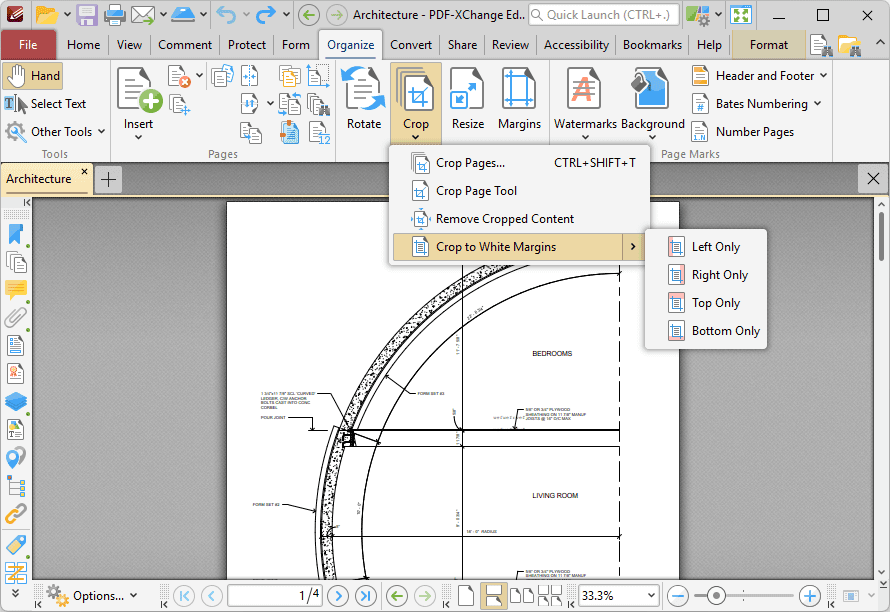Viewport: 890px width, 612px height.
Task: Open the attachments paperclip sidebar icon
Action: [x=16, y=318]
